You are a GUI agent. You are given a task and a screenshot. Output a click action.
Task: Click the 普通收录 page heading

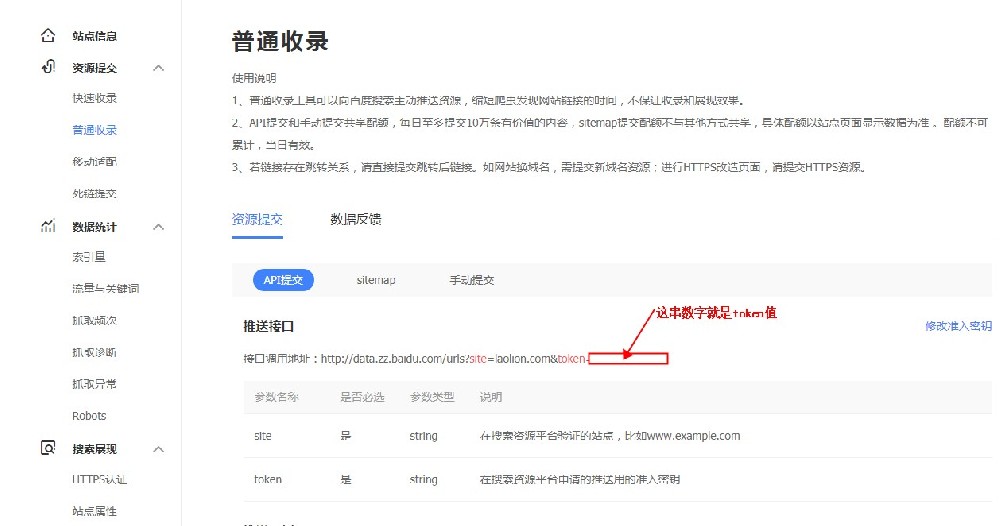[280, 41]
